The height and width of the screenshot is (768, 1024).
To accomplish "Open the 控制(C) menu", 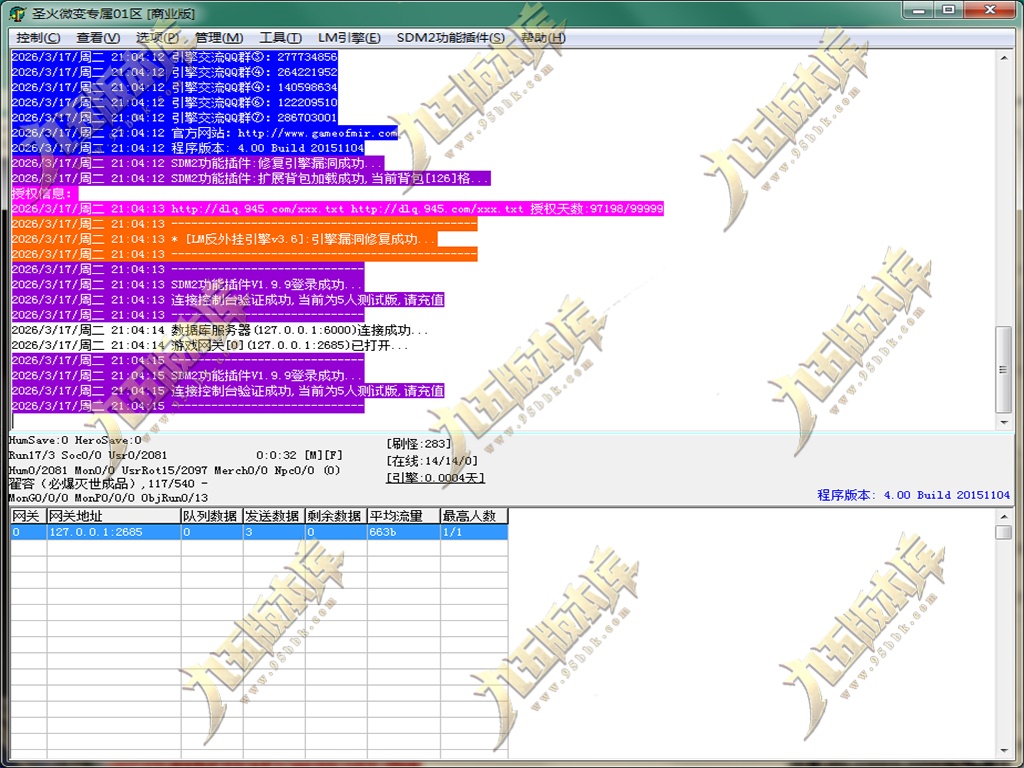I will click(38, 38).
